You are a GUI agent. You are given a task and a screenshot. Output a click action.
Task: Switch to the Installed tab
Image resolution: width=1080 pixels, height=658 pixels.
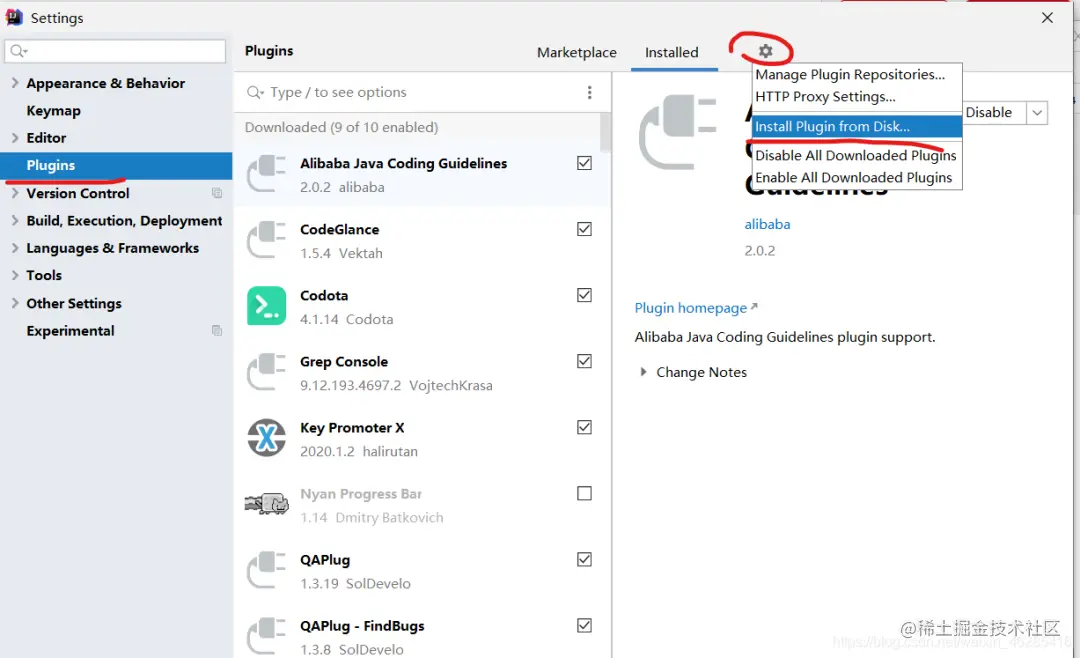tap(672, 52)
